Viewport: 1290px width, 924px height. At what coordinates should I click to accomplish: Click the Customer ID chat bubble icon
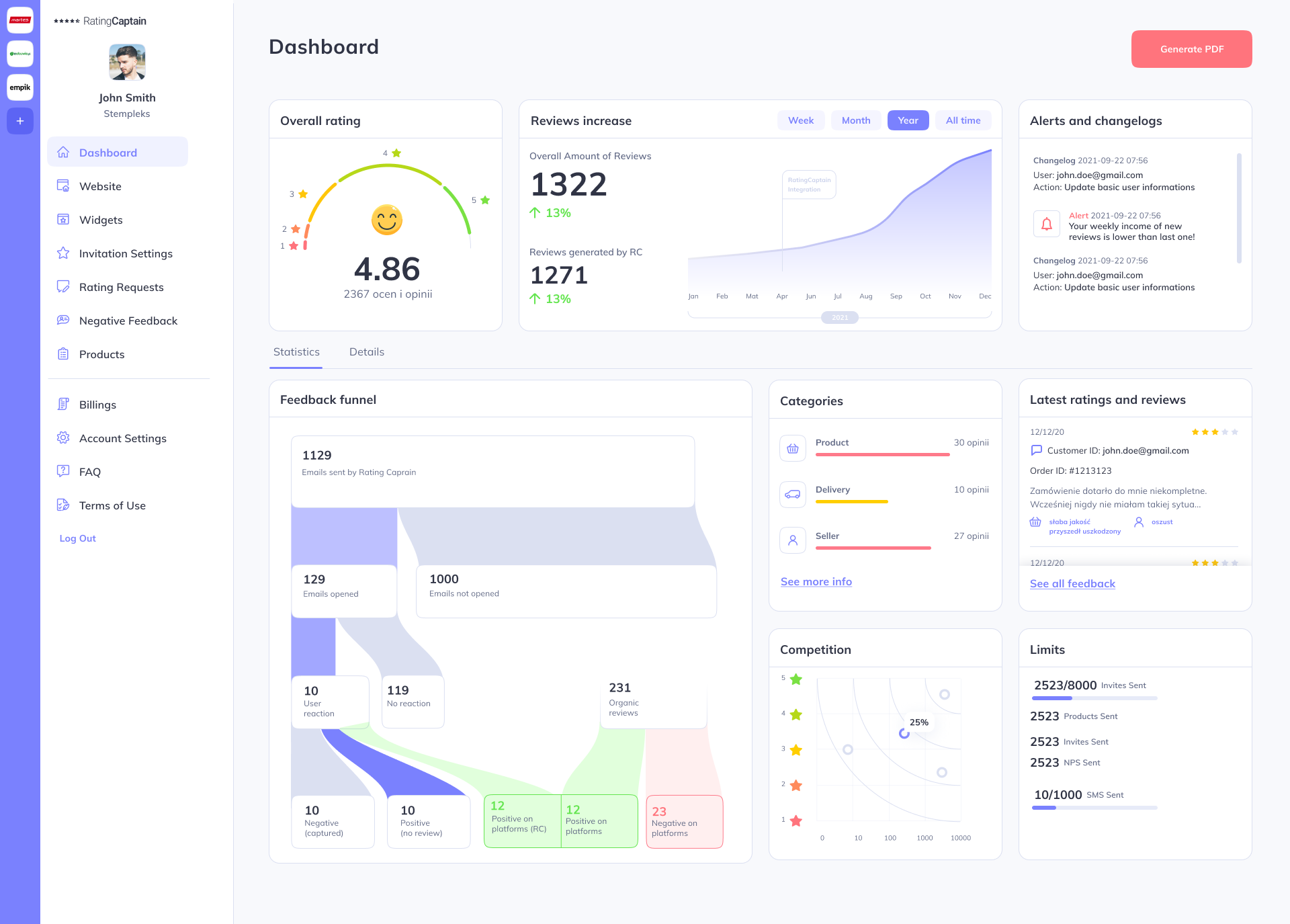1036,450
